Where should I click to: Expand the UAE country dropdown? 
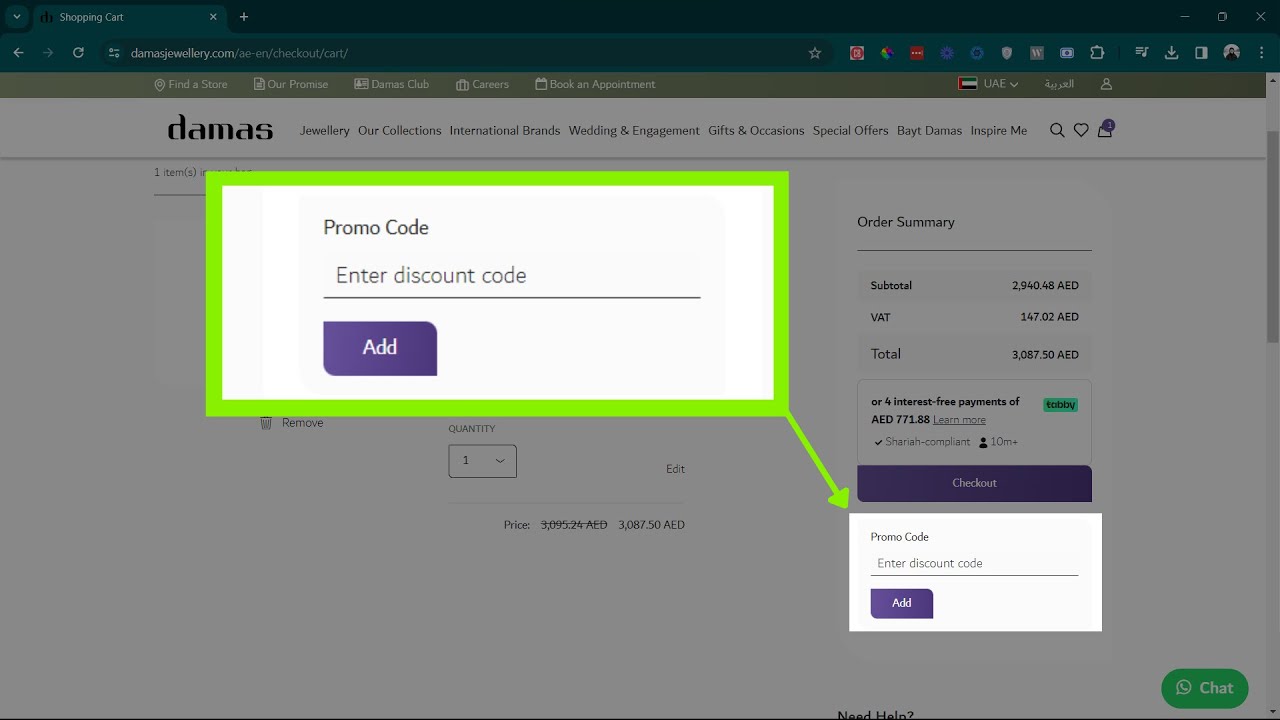coord(988,84)
